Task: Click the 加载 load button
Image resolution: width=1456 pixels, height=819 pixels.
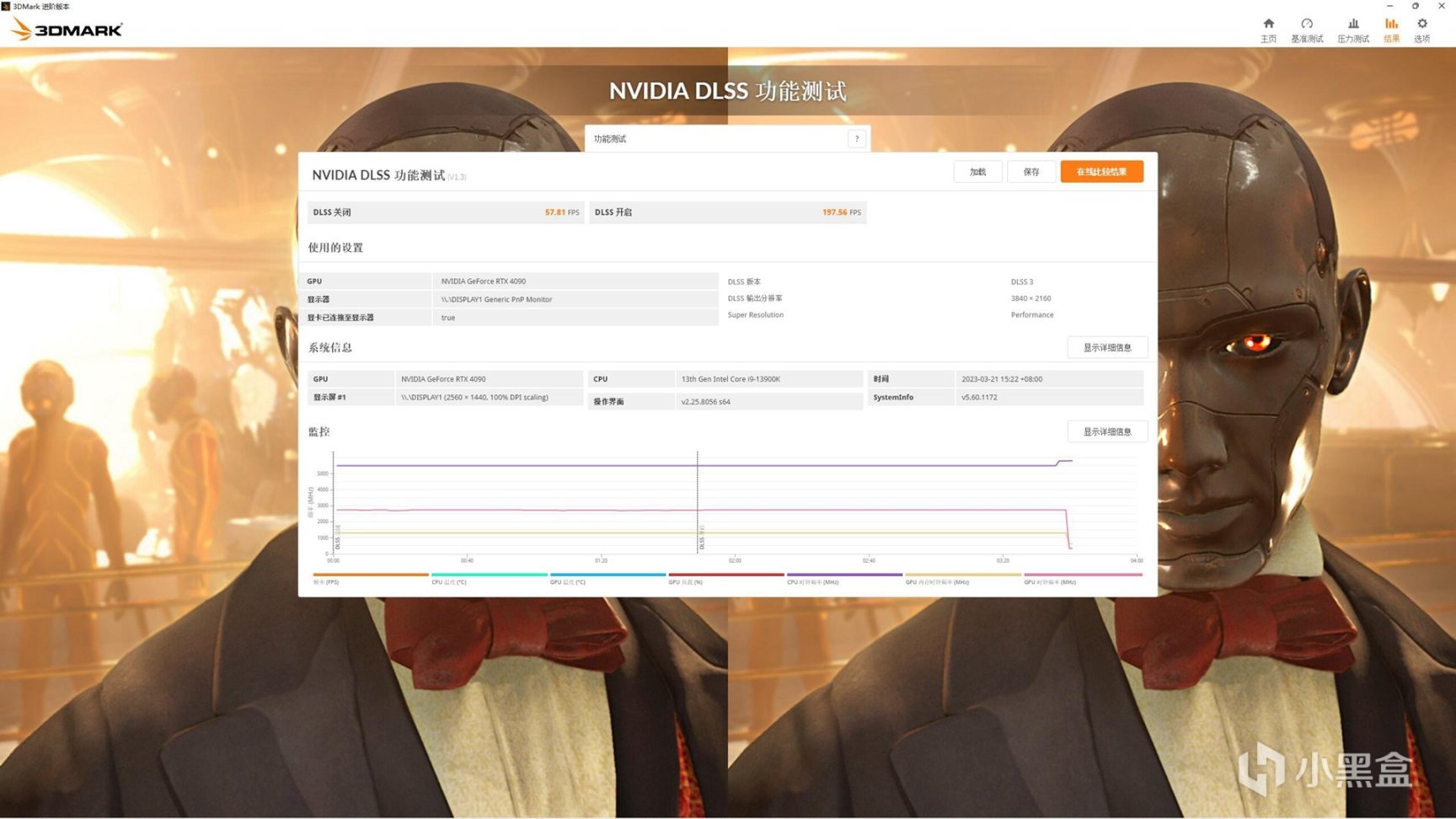Action: click(977, 172)
